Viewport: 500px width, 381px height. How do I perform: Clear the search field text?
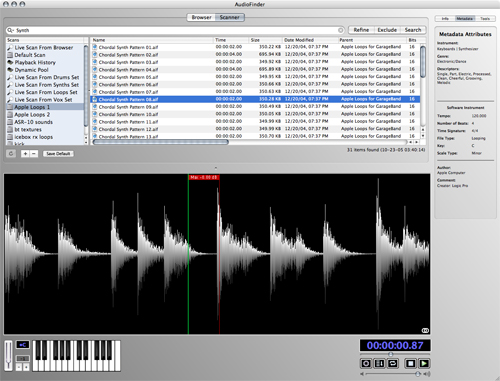[x=341, y=30]
